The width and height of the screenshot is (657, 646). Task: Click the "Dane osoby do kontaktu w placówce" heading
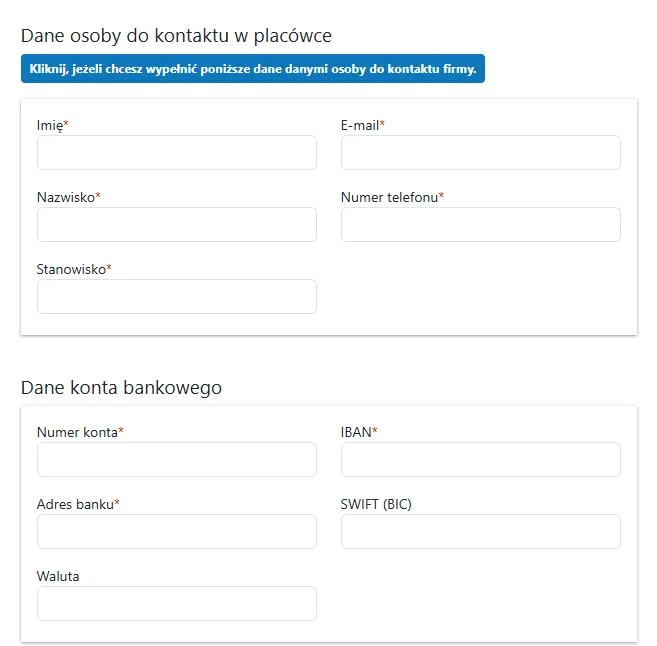point(176,36)
